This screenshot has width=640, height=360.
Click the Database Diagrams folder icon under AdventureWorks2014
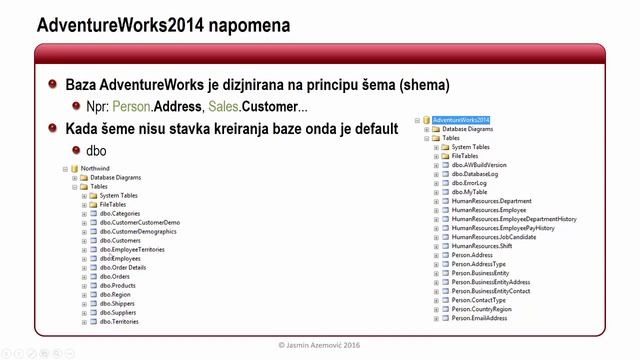pyautogui.click(x=436, y=129)
